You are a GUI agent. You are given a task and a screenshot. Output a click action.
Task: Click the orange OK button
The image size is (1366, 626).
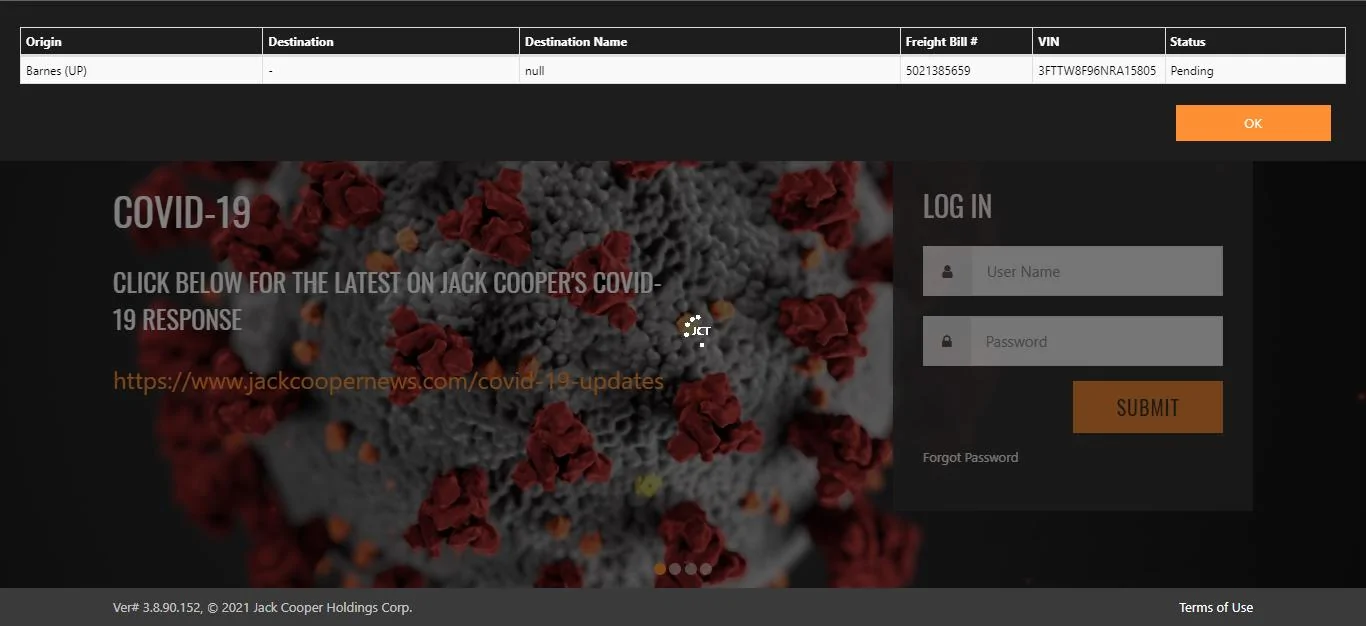[1253, 123]
